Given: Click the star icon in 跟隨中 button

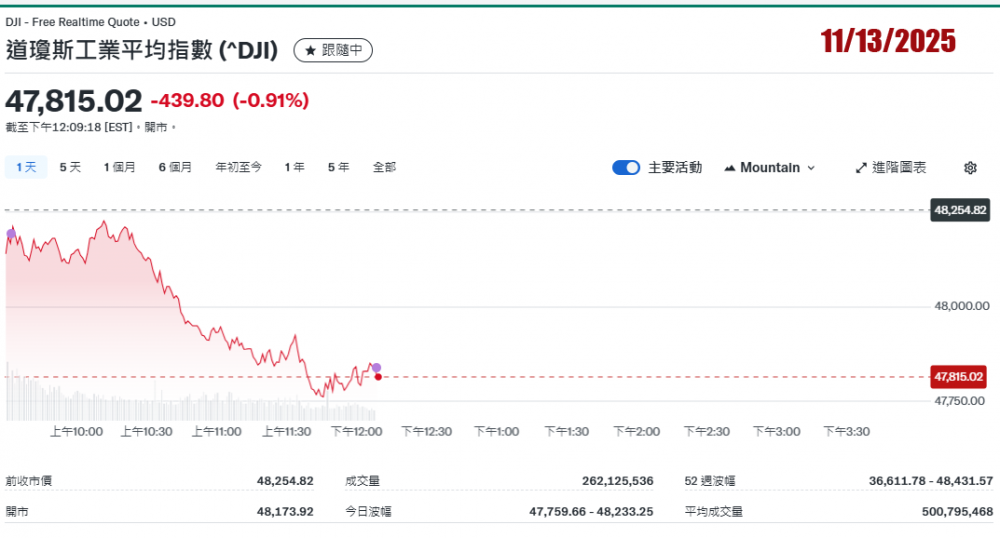Looking at the screenshot, I should [x=310, y=50].
